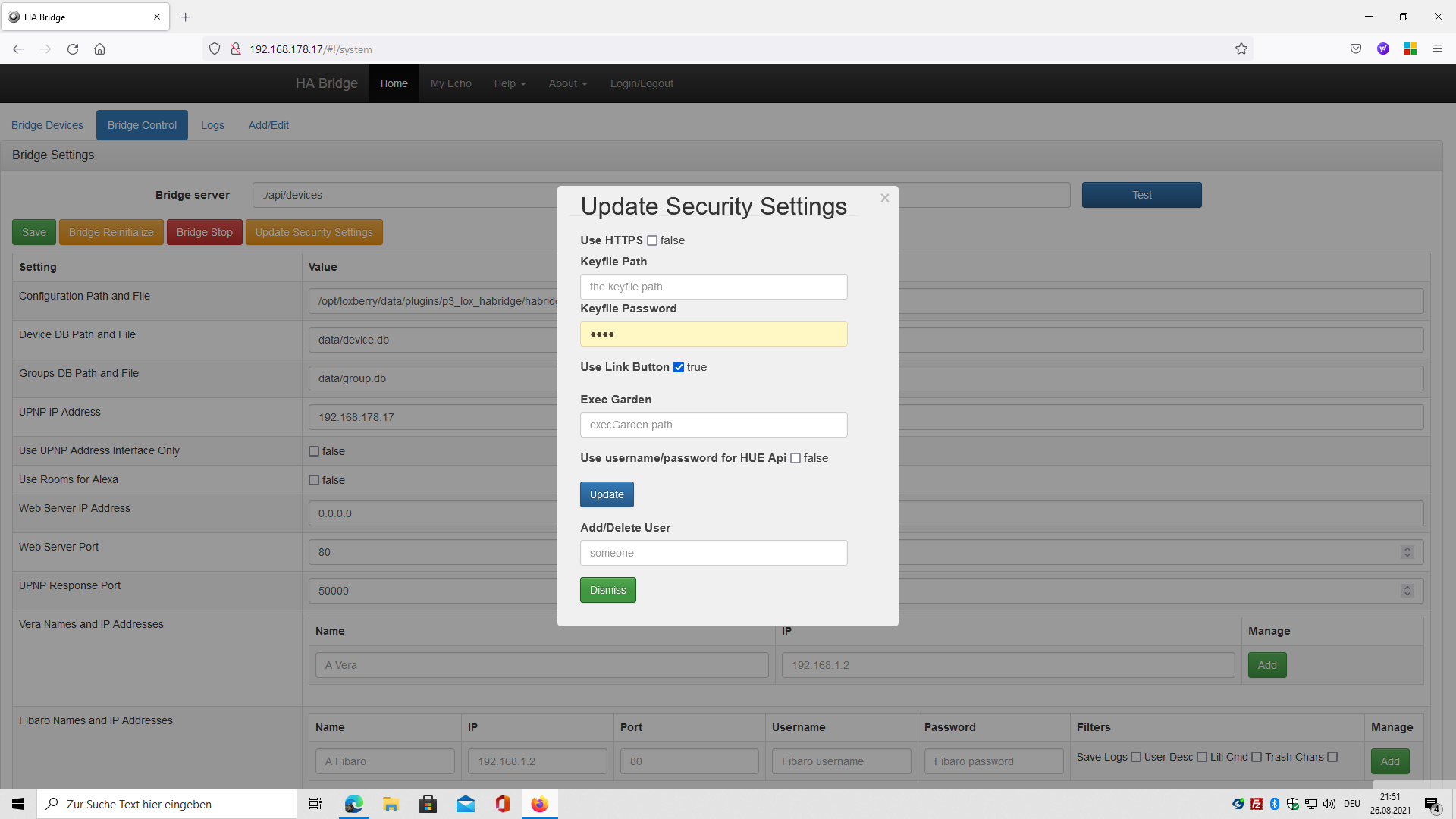1456x819 pixels.
Task: Click the Bridge Stop button
Action: [x=205, y=232]
